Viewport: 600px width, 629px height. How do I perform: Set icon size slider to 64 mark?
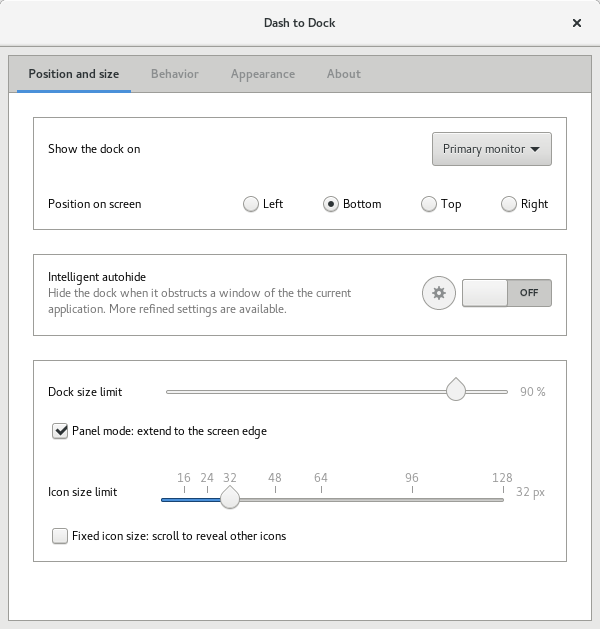pyautogui.click(x=321, y=498)
